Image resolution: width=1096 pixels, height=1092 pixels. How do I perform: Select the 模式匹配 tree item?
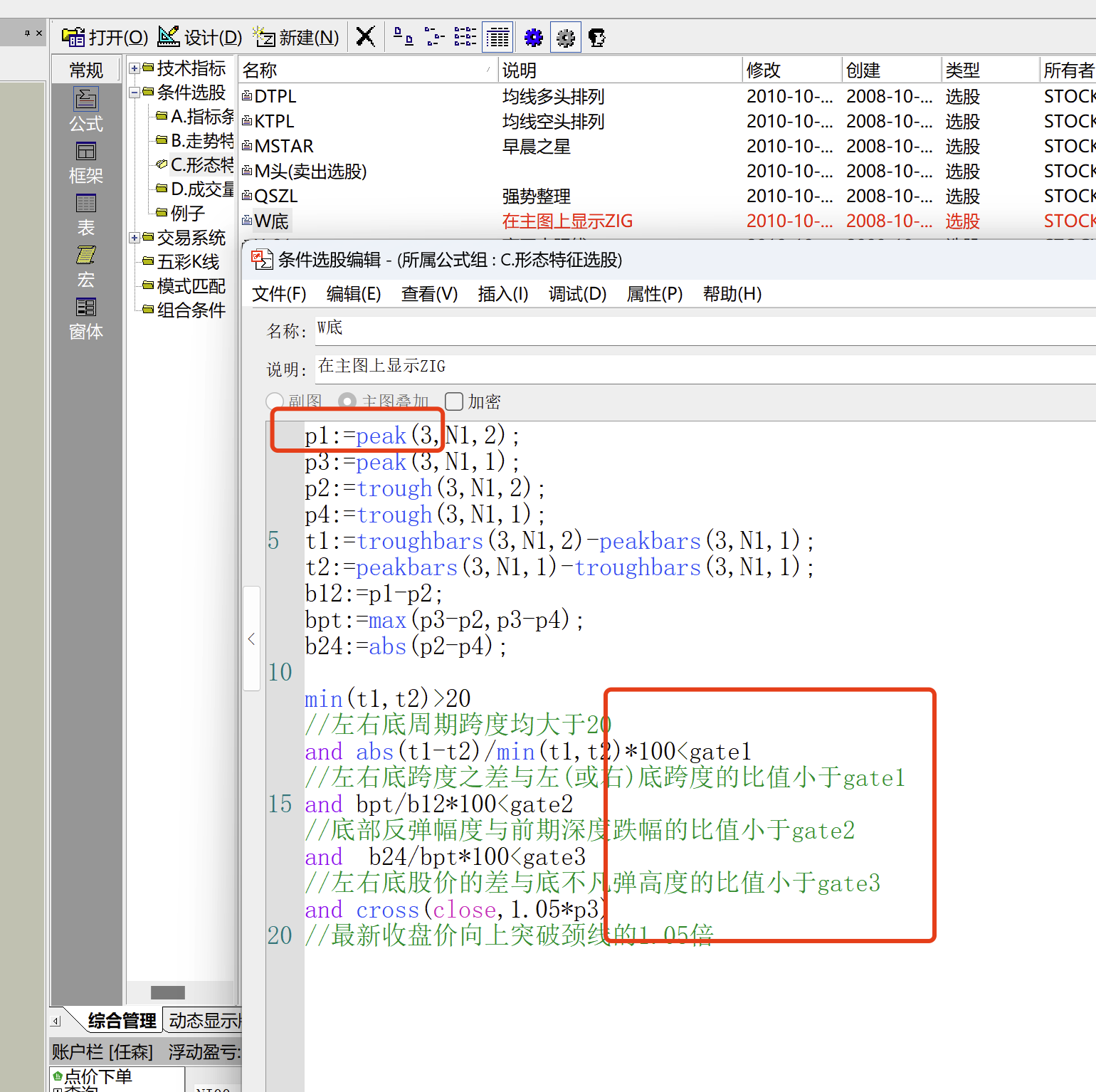pyautogui.click(x=191, y=286)
